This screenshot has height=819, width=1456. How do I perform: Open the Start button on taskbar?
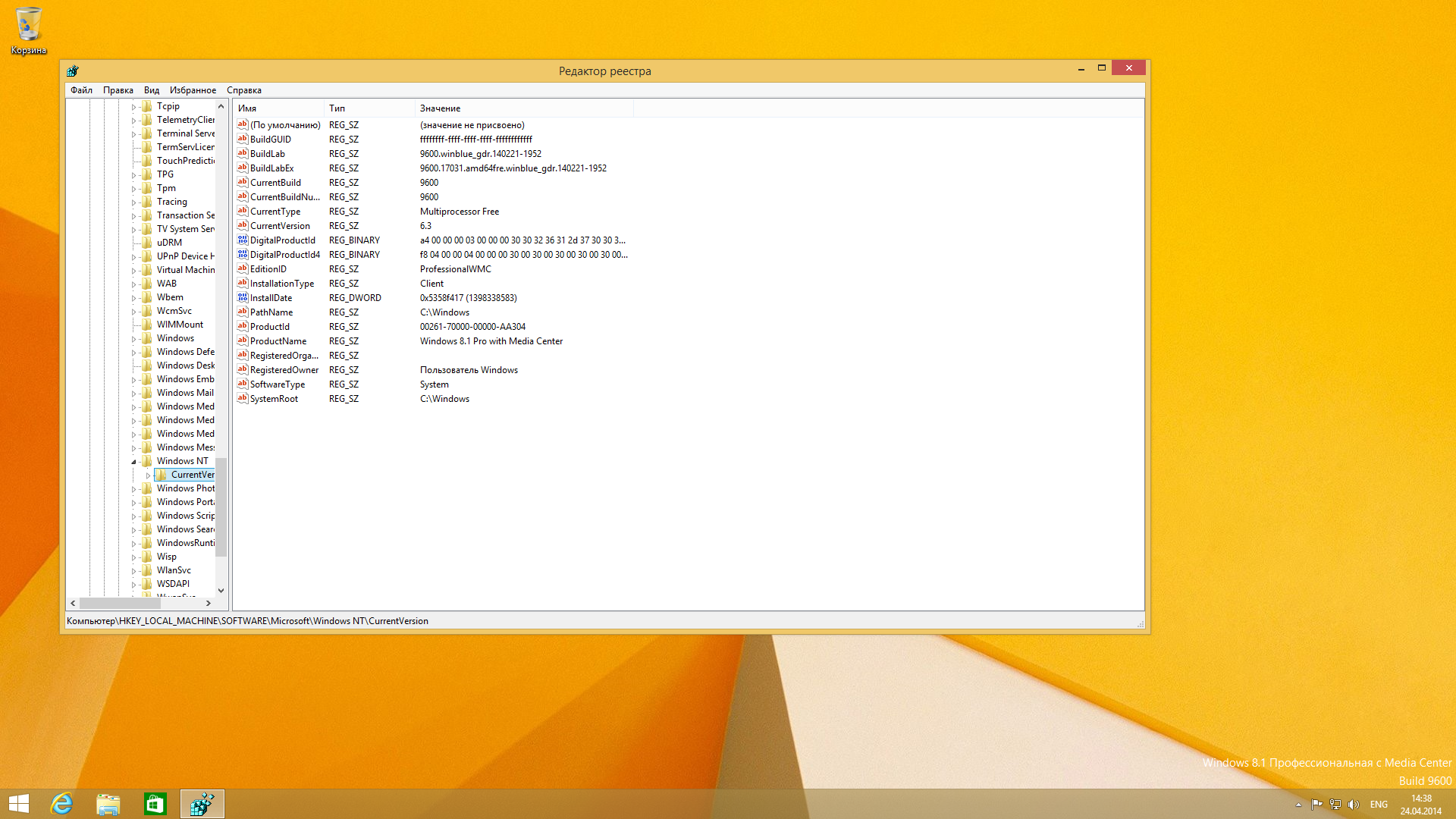19,804
